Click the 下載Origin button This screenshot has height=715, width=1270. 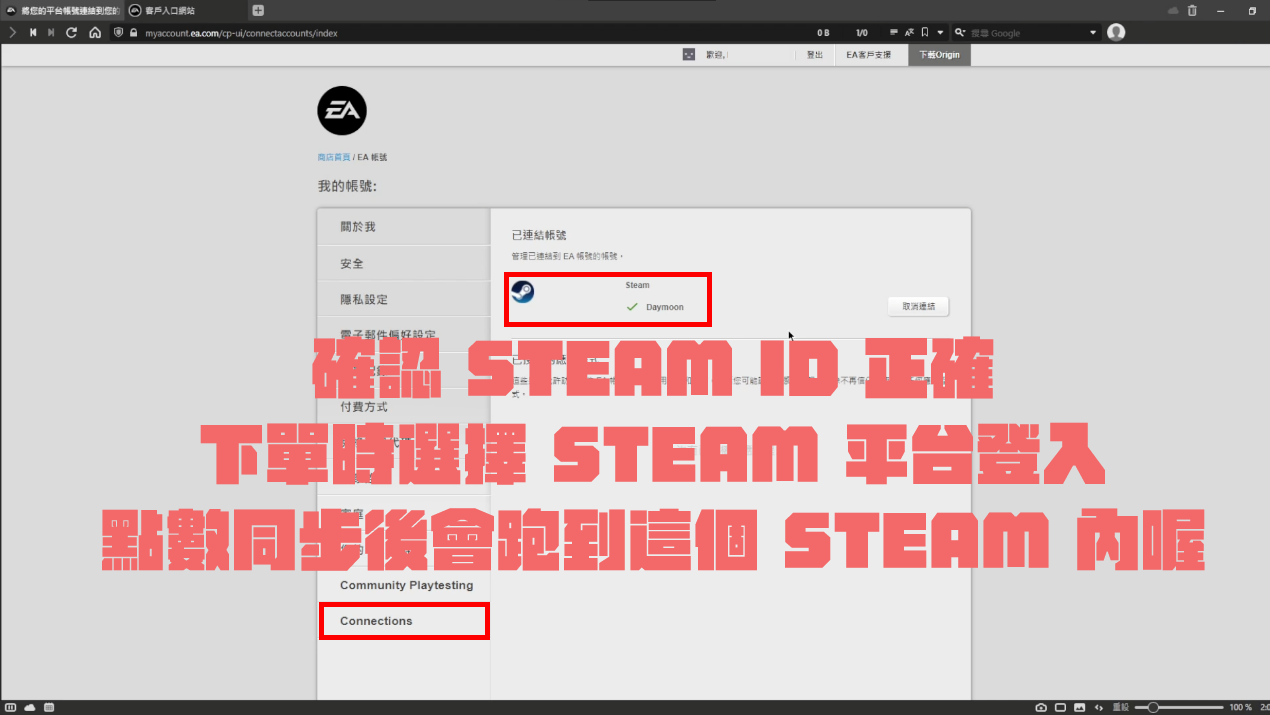click(939, 55)
